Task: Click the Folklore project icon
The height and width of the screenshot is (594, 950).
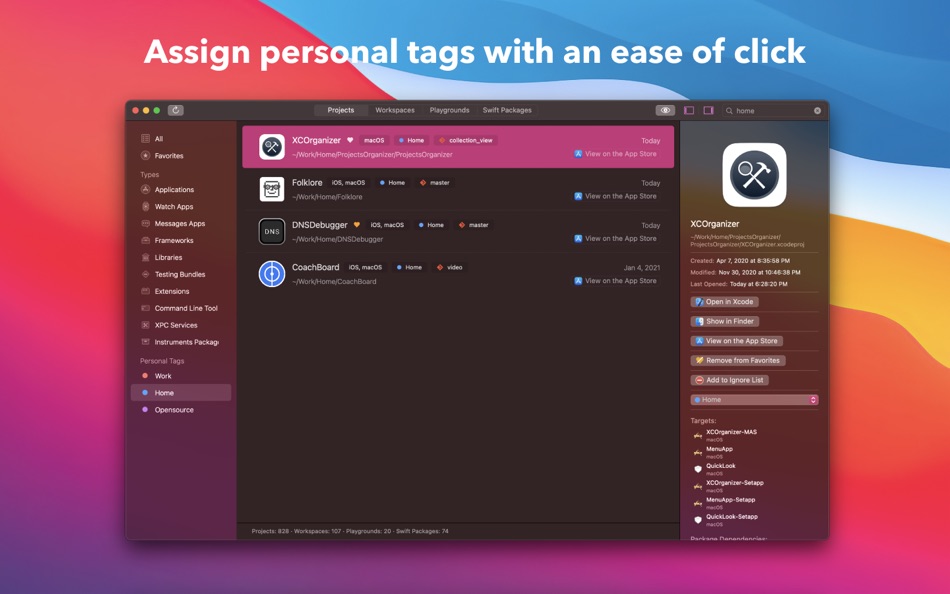Action: (272, 189)
